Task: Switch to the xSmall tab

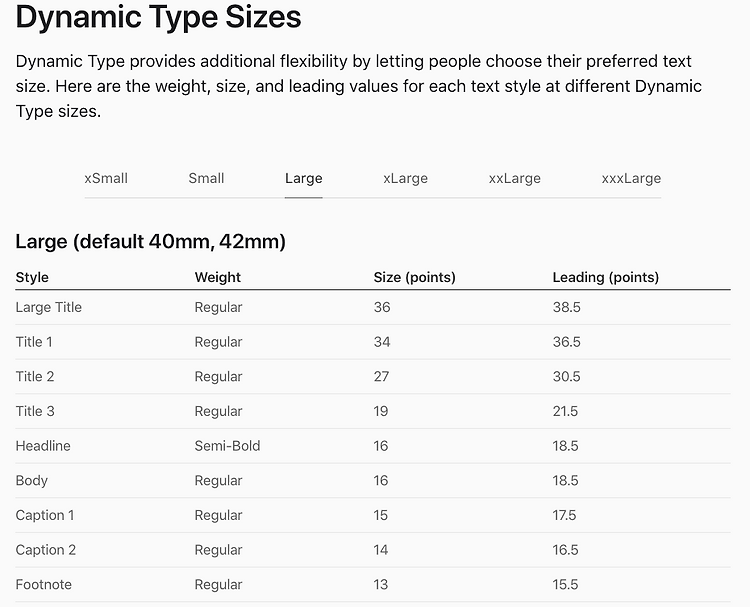Action: click(106, 178)
